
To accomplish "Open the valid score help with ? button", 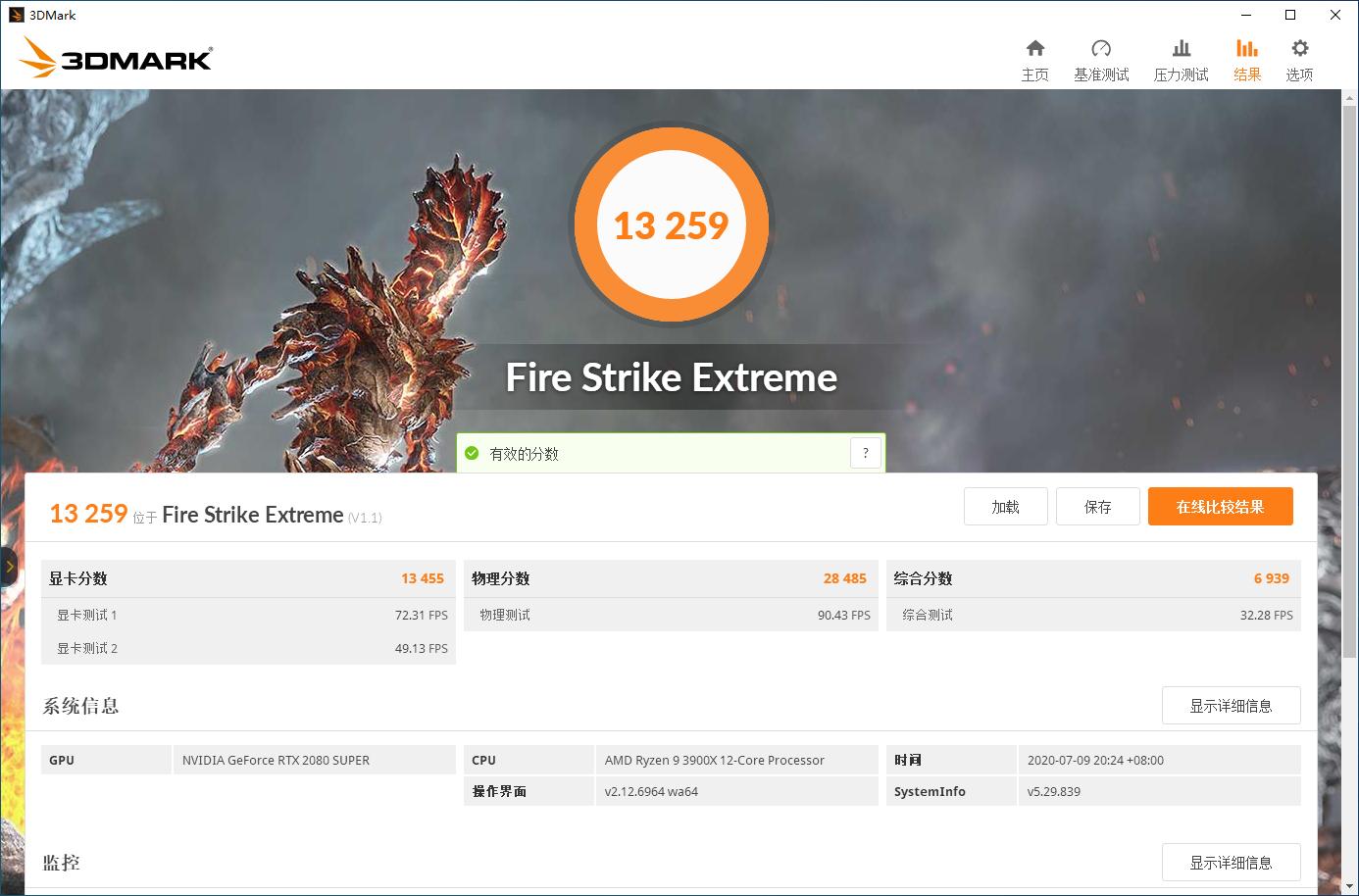I will (x=865, y=452).
